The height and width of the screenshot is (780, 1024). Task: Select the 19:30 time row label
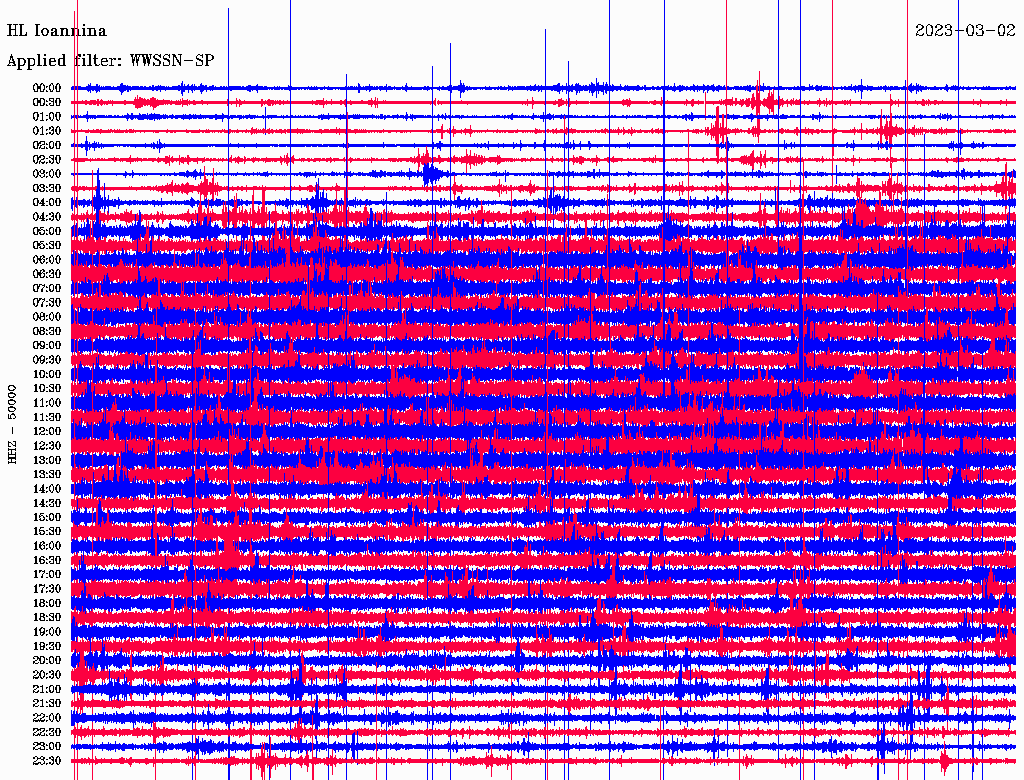(47, 647)
